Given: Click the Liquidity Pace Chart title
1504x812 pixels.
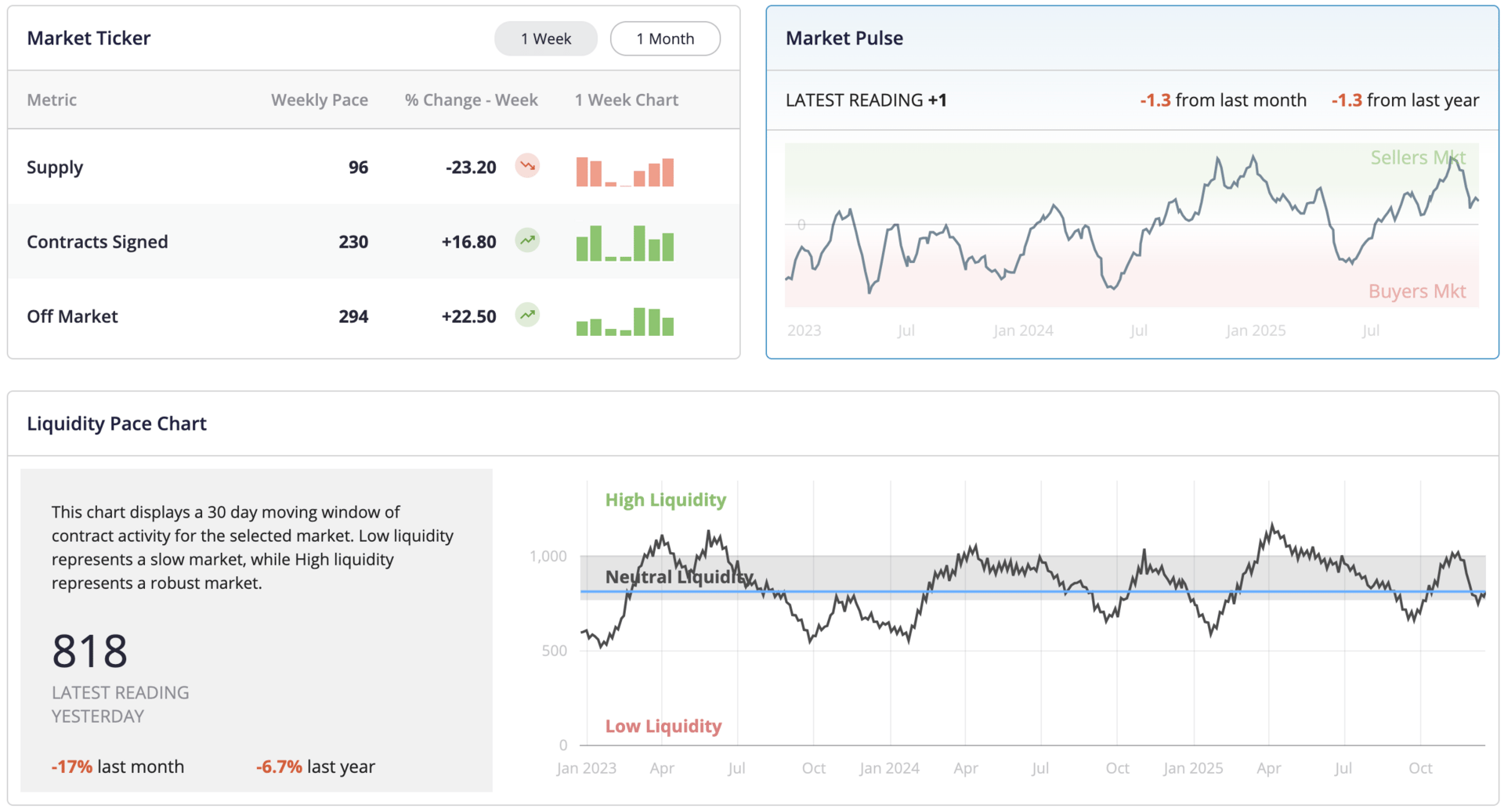Looking at the screenshot, I should click(117, 424).
